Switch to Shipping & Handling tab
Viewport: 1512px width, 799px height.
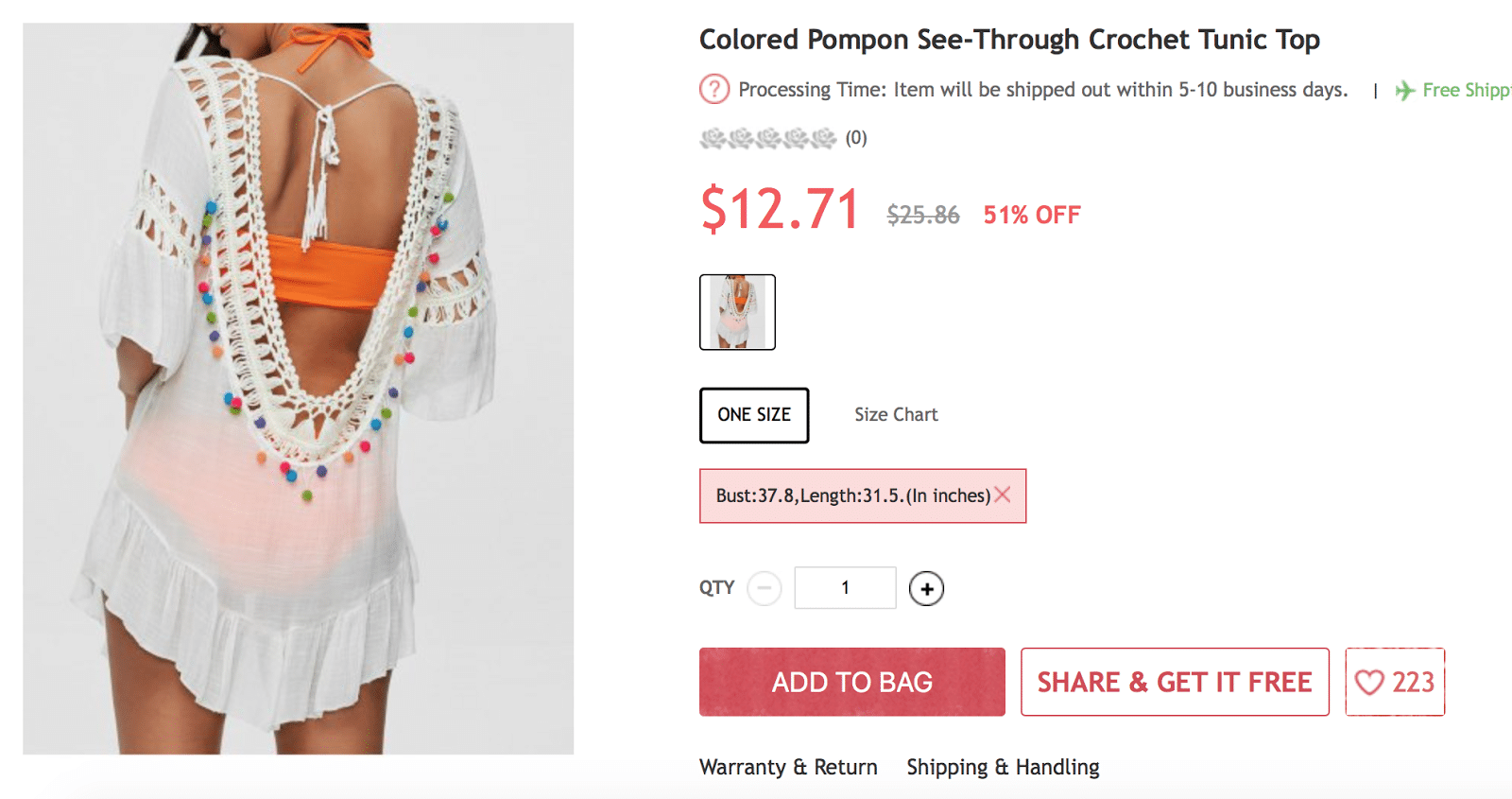tap(1003, 767)
